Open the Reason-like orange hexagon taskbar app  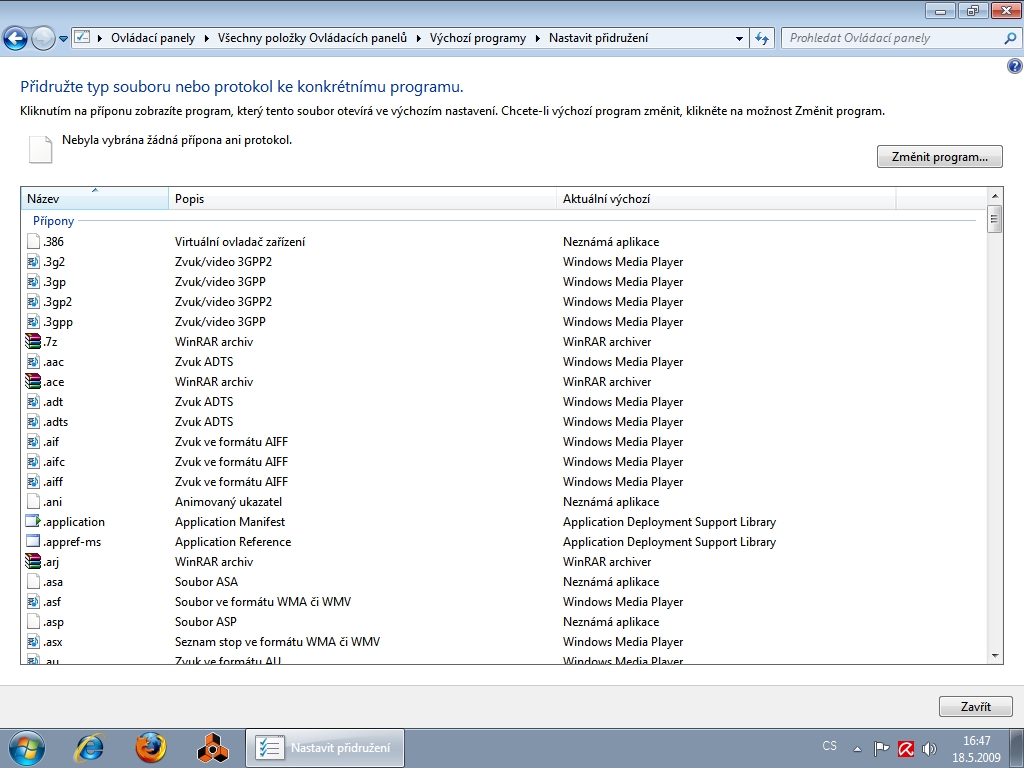tap(213, 748)
